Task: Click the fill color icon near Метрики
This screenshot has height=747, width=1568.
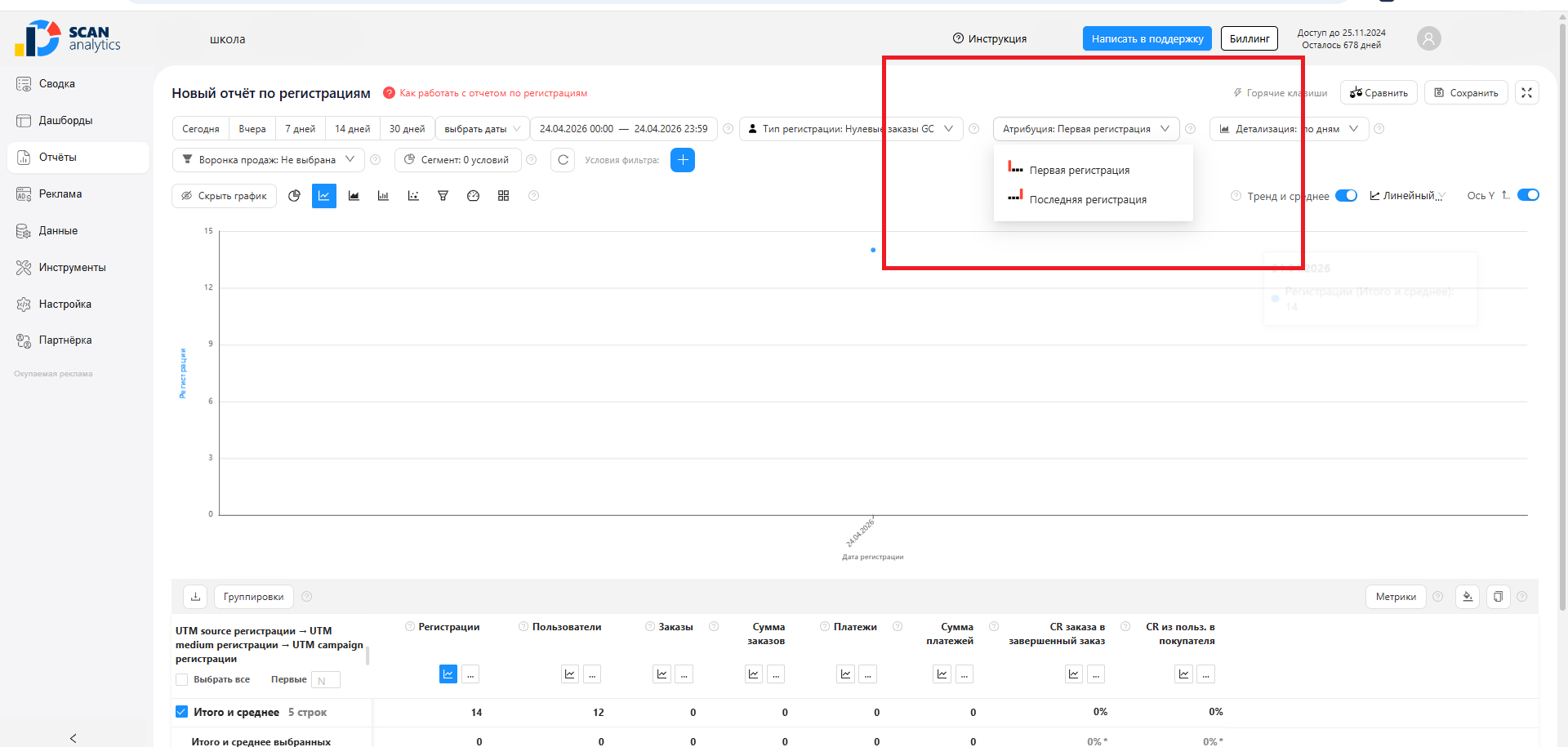Action: point(1468,597)
